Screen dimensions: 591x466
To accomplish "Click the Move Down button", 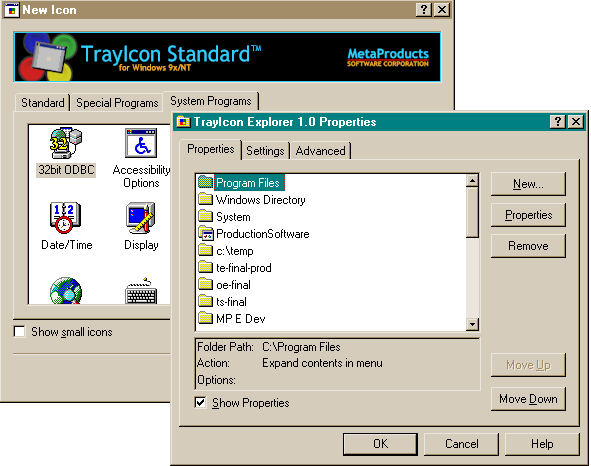I will [x=528, y=399].
